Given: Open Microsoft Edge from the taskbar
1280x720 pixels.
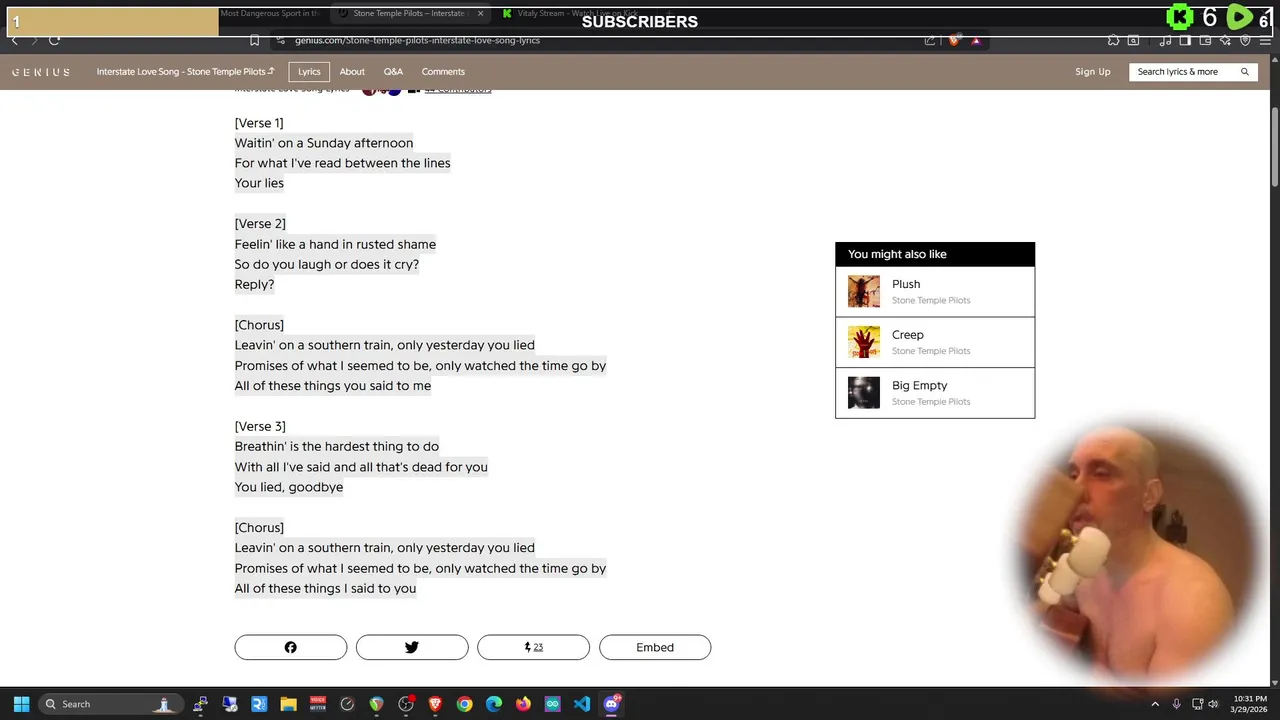Looking at the screenshot, I should pyautogui.click(x=494, y=704).
